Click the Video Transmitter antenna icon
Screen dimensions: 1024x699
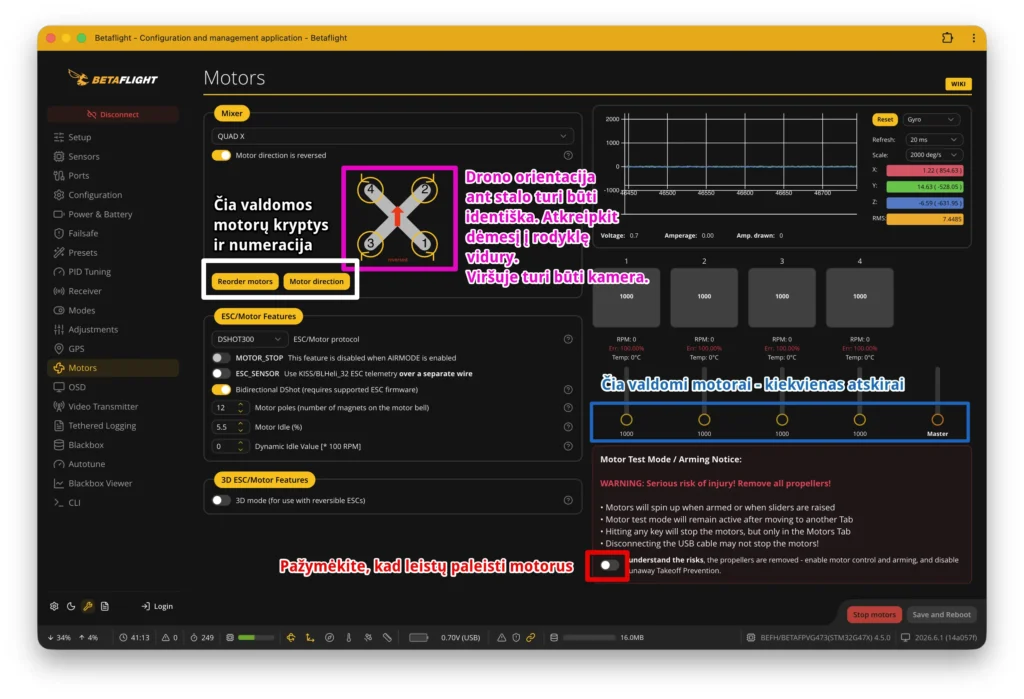[59, 406]
